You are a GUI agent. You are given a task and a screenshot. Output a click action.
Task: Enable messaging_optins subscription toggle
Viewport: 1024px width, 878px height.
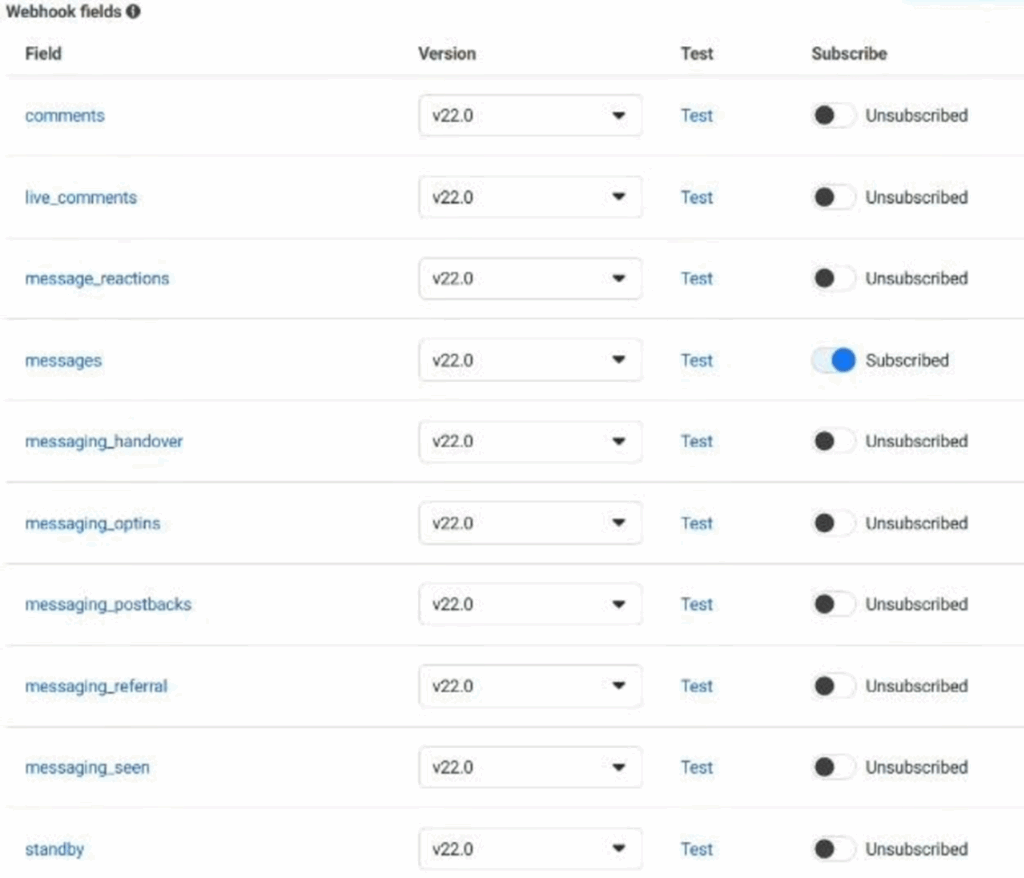coord(833,524)
